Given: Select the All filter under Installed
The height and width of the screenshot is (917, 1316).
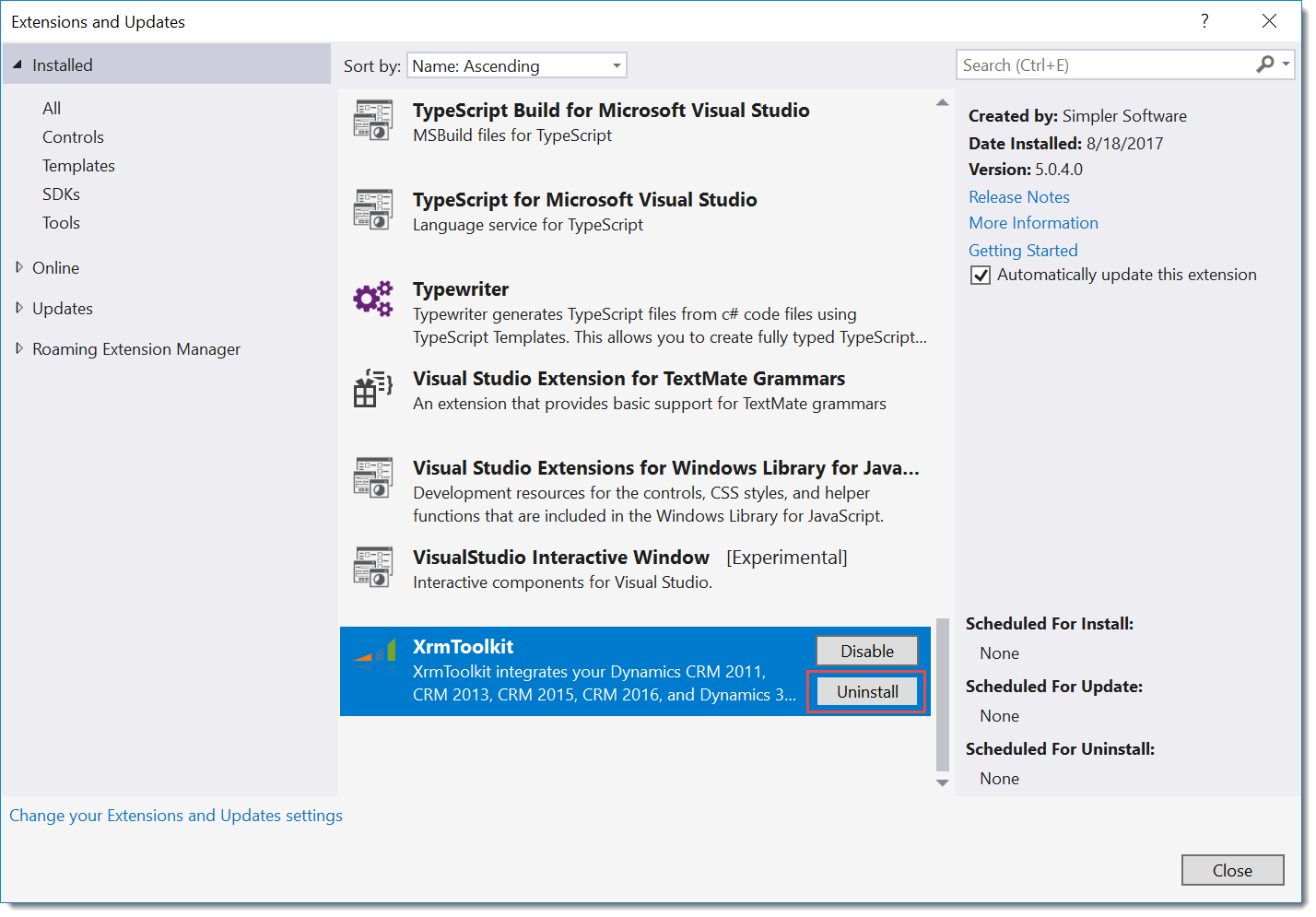Looking at the screenshot, I should click(x=52, y=108).
